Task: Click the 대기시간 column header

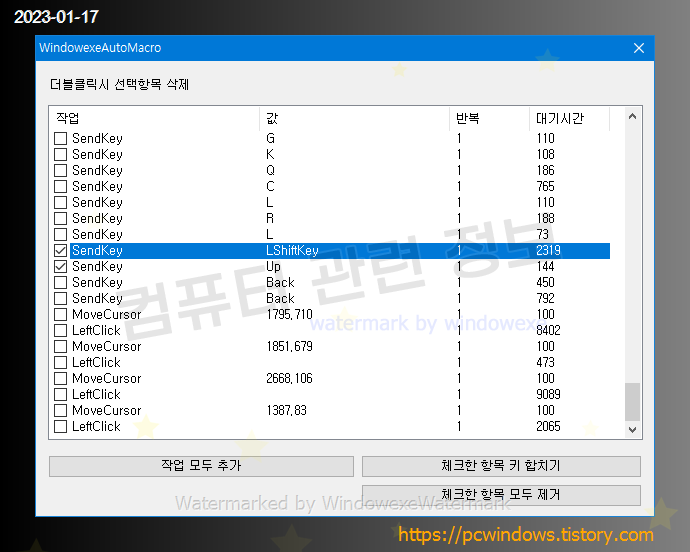Action: tap(569, 118)
